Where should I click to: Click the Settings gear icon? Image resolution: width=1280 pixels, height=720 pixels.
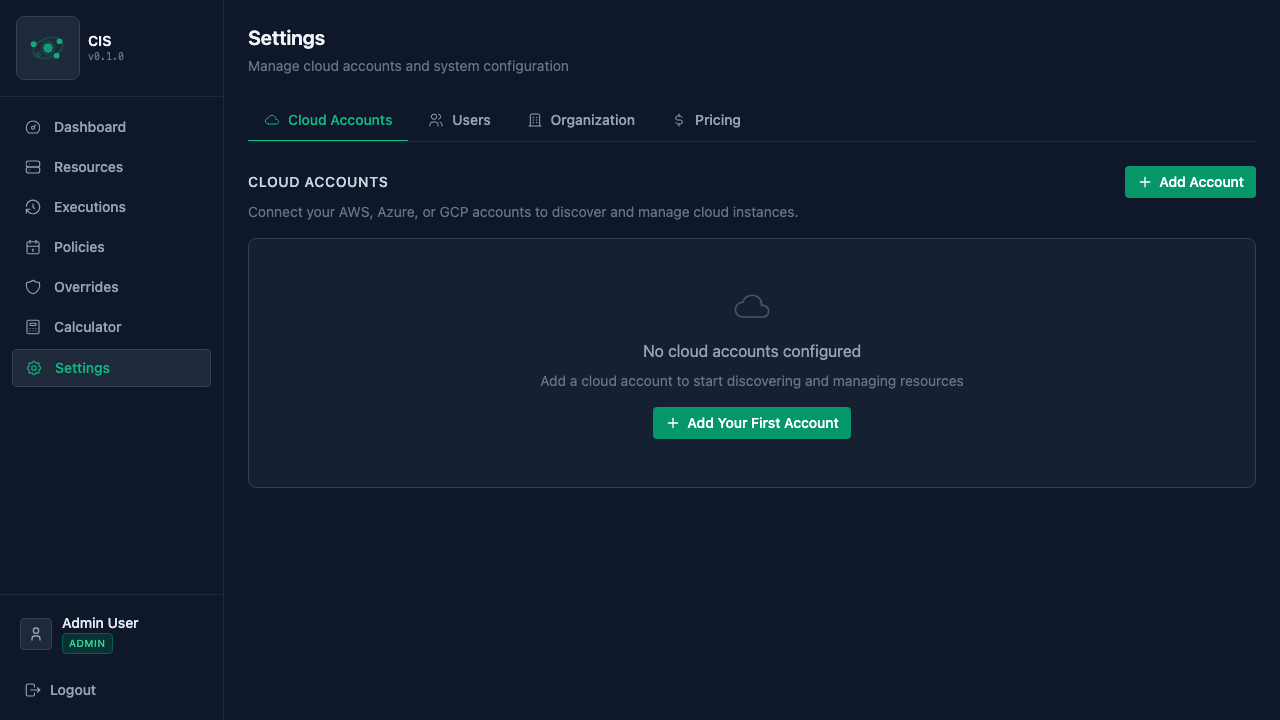pyautogui.click(x=34, y=368)
